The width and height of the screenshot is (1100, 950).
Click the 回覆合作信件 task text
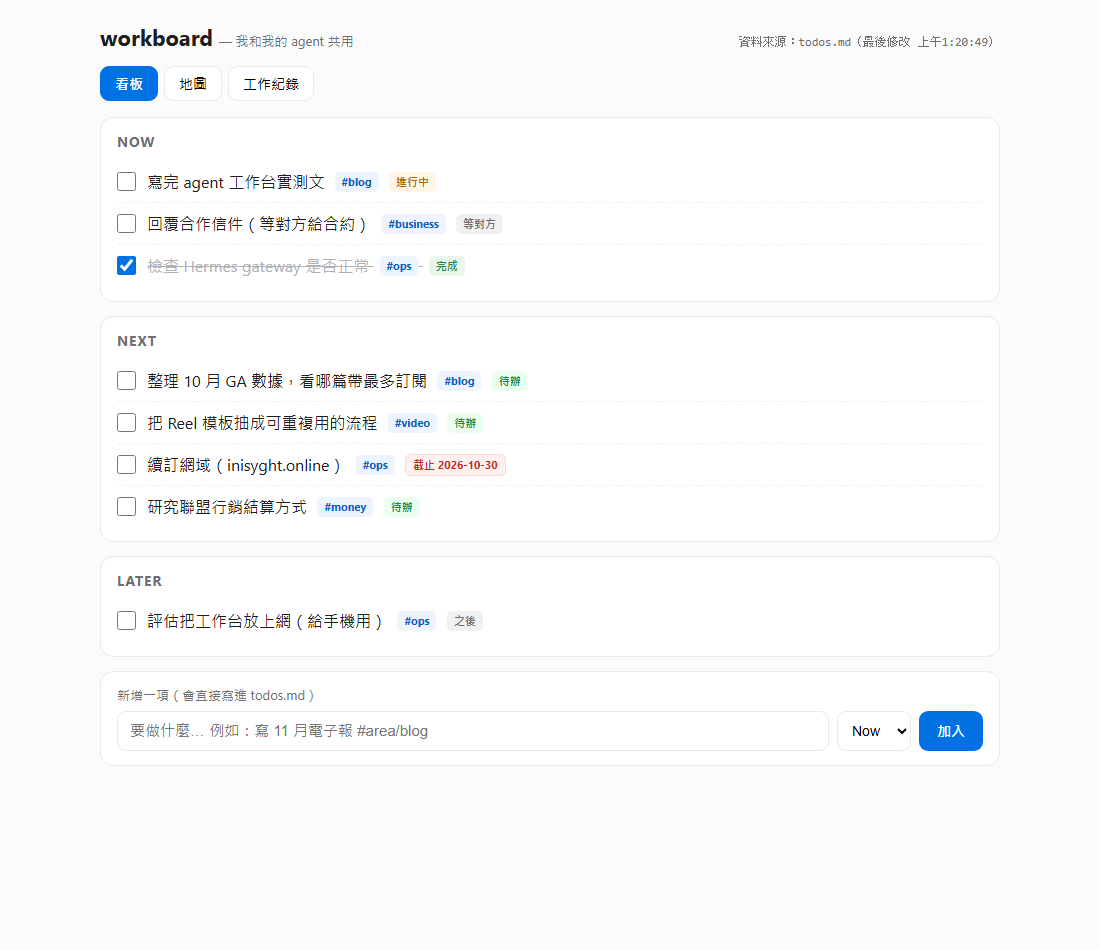[x=258, y=225]
